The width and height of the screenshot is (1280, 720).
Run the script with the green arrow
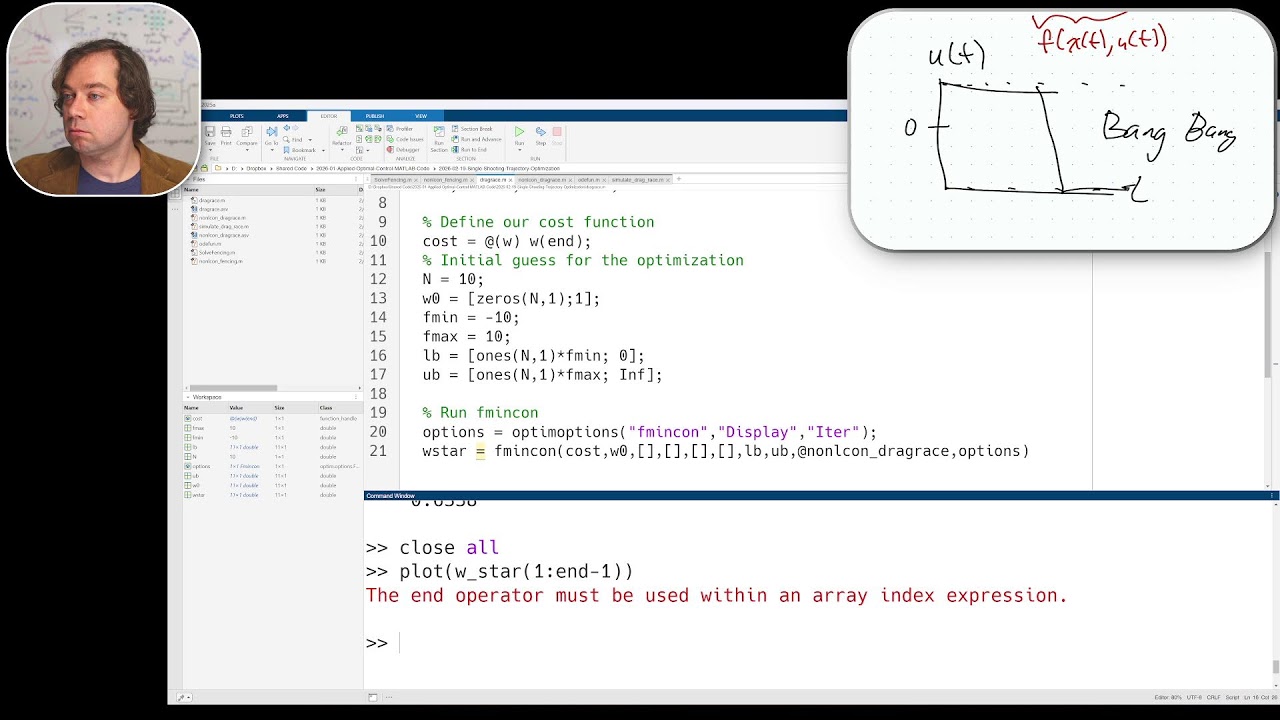[519, 132]
